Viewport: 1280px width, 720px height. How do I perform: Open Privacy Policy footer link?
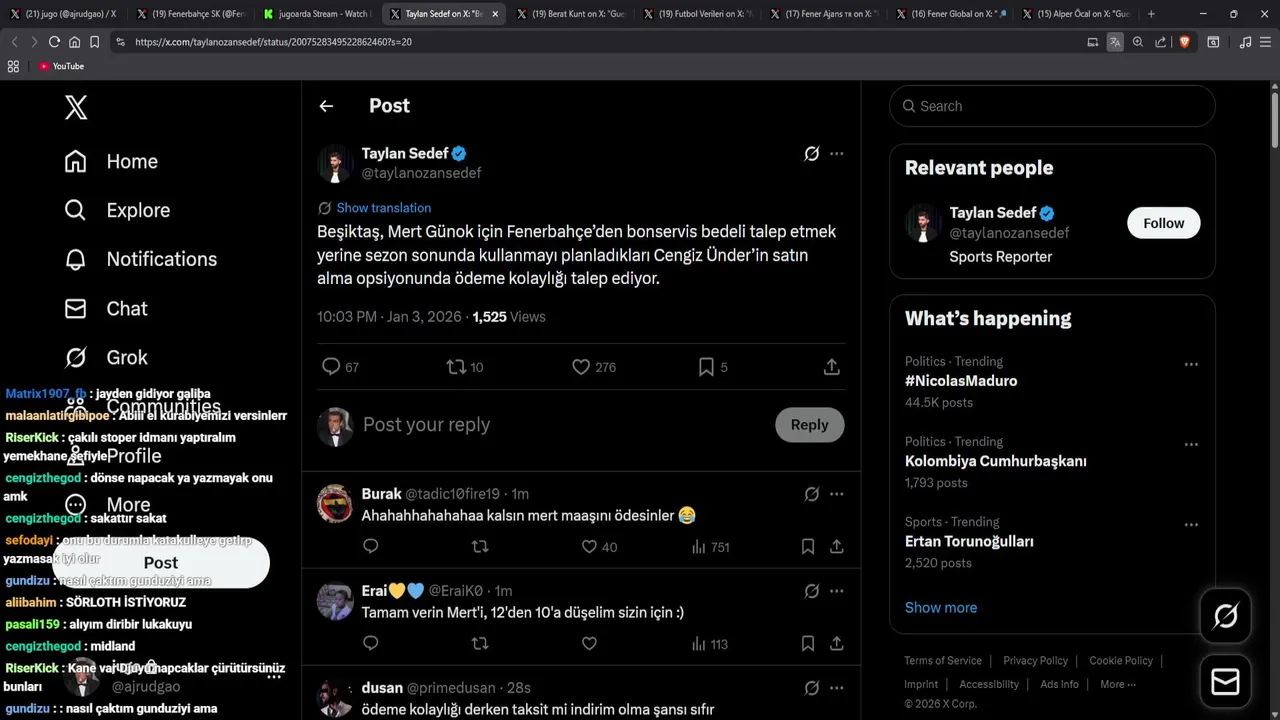click(1036, 660)
